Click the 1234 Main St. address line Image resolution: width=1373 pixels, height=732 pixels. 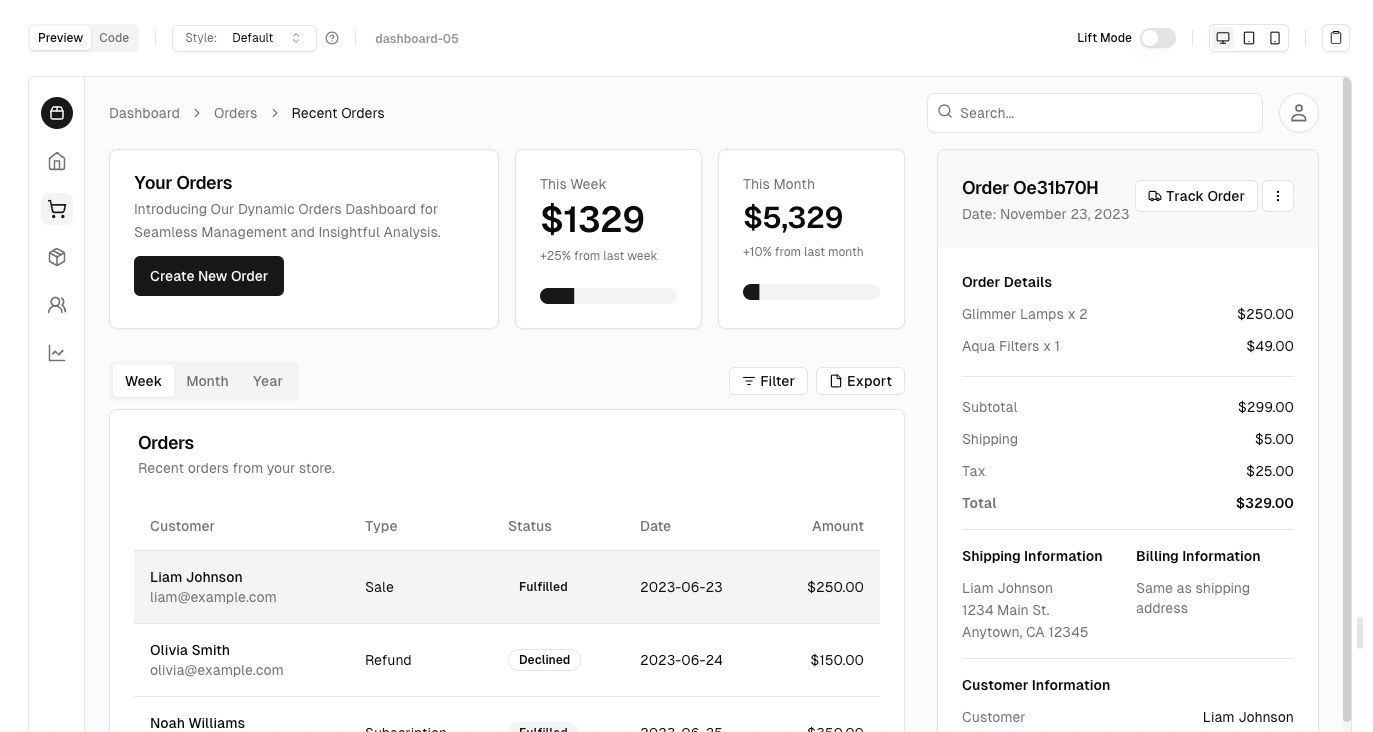pos(1005,610)
